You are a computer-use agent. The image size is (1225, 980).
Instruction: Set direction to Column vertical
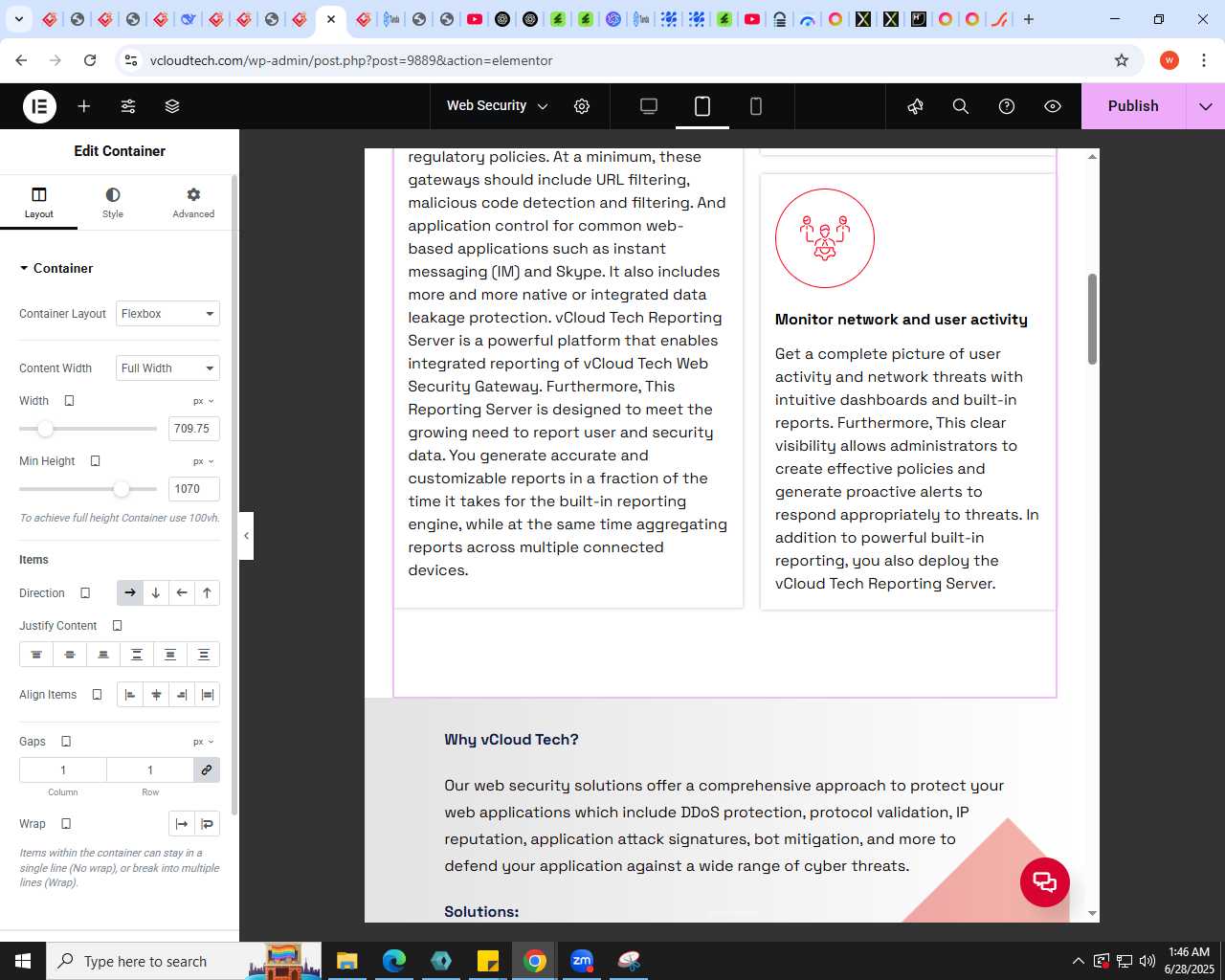(x=156, y=593)
